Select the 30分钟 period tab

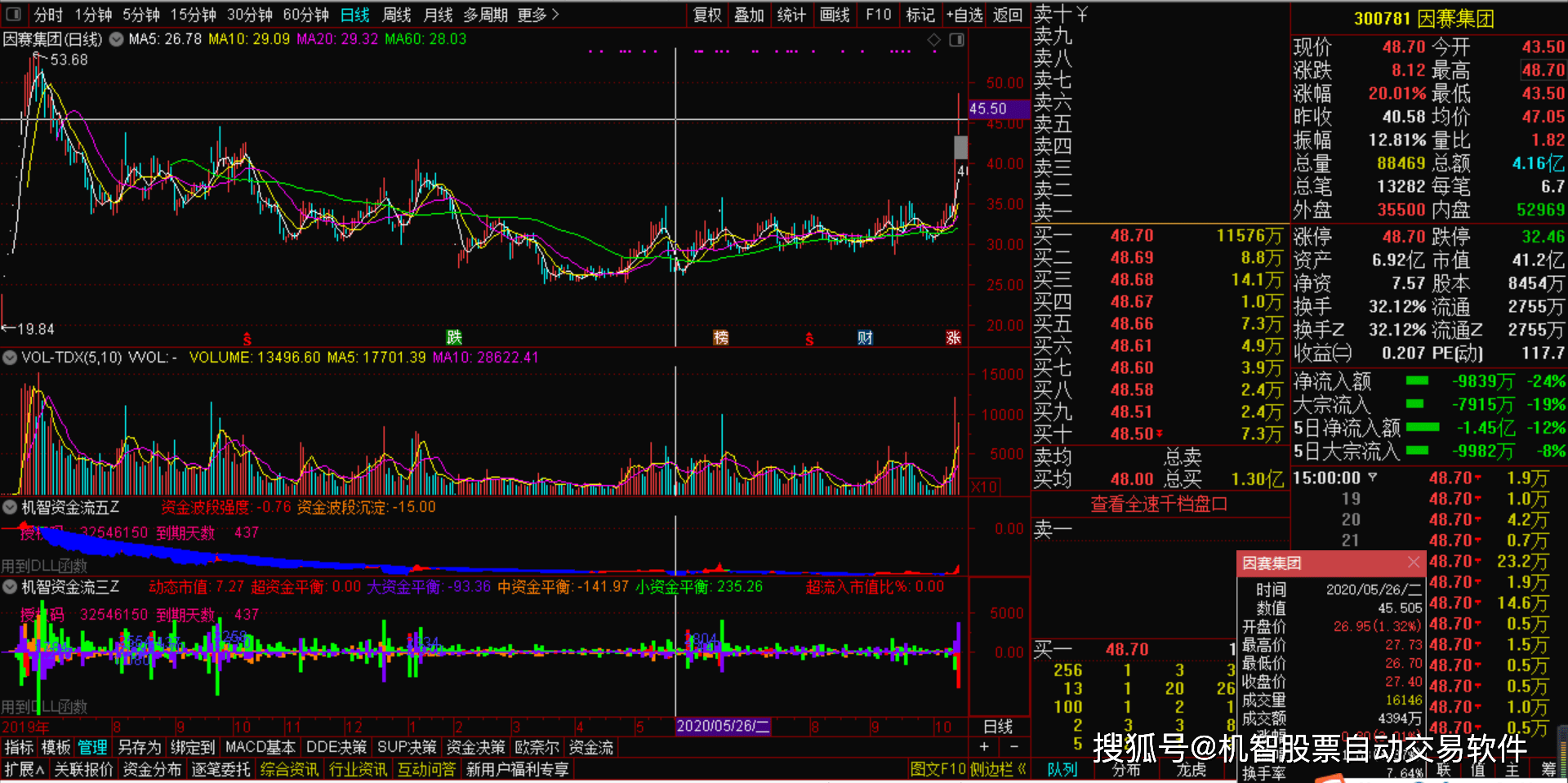pyautogui.click(x=250, y=15)
